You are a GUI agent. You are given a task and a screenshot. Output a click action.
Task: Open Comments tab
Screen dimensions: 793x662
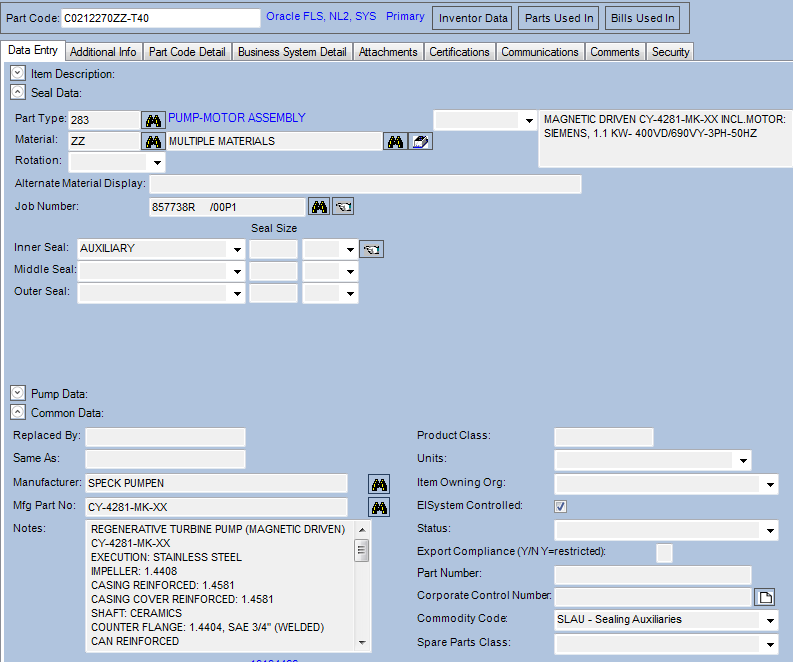(614, 52)
